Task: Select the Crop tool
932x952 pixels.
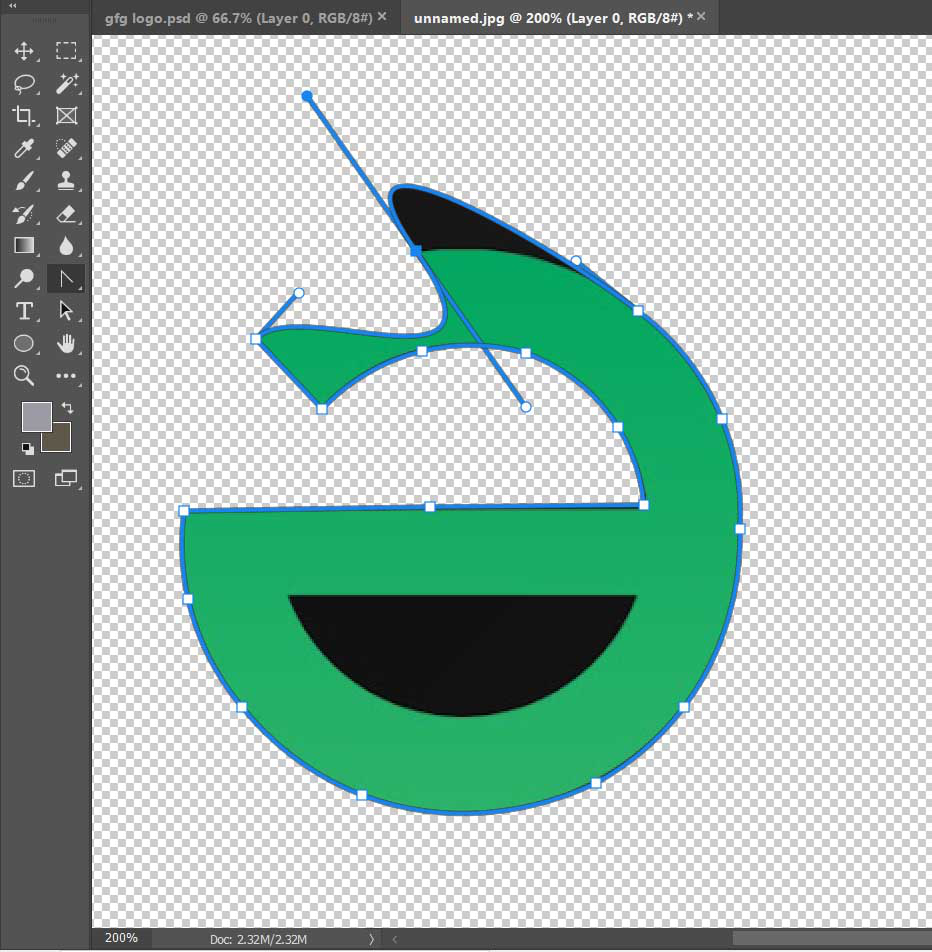Action: point(24,115)
